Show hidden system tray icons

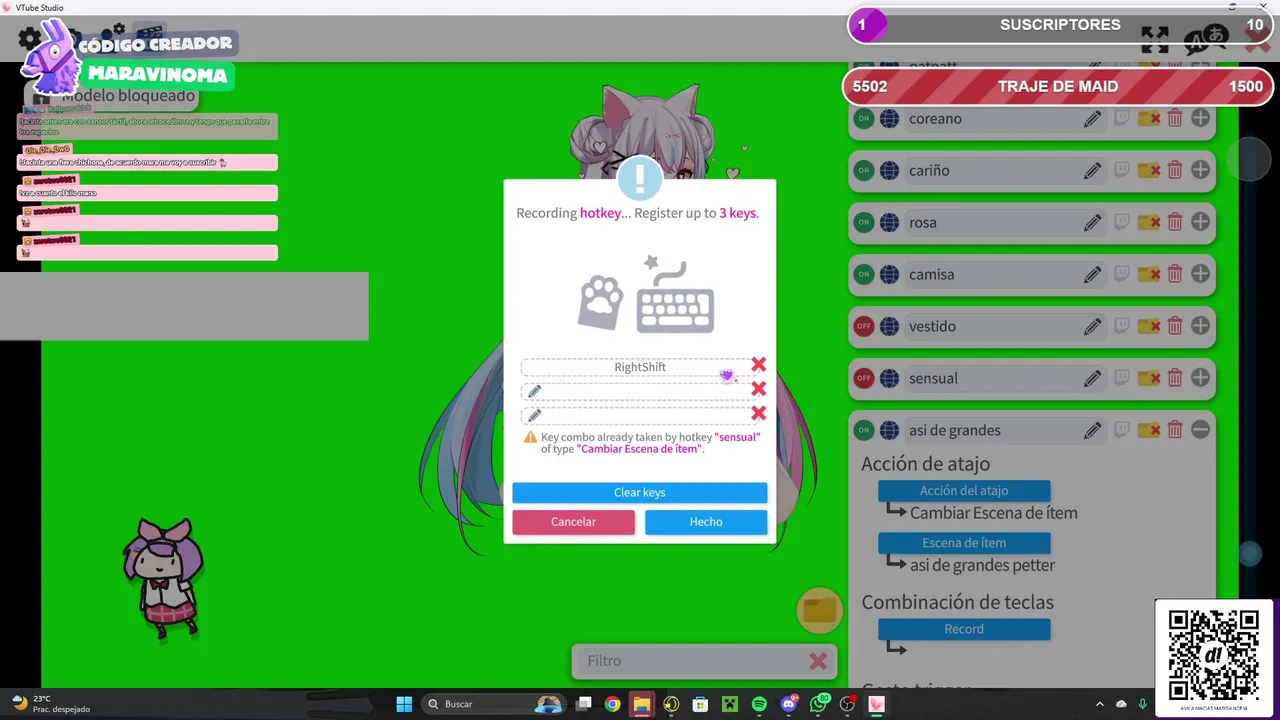pos(1100,704)
